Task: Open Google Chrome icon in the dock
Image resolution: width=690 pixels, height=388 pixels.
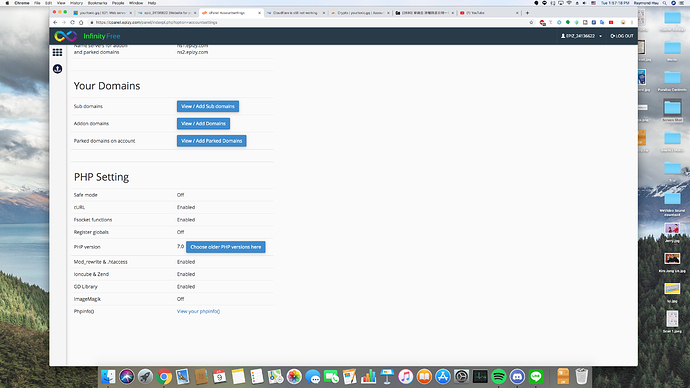Action: pyautogui.click(x=164, y=377)
